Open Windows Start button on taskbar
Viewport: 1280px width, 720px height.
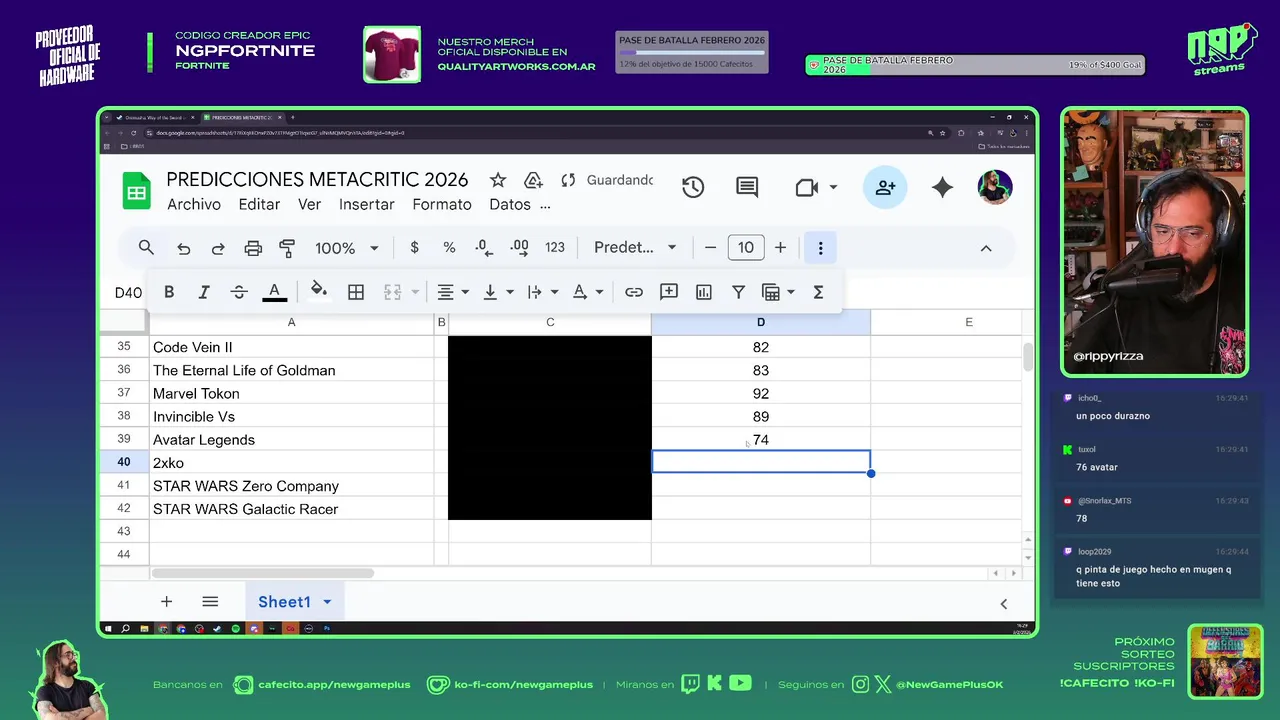[x=108, y=629]
